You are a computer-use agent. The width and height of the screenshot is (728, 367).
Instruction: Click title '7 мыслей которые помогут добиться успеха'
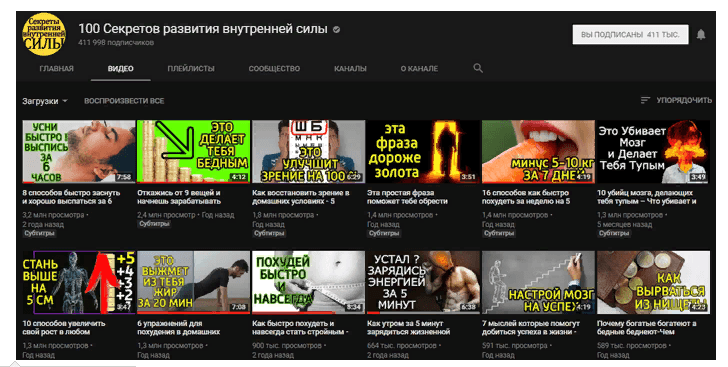tap(531, 328)
